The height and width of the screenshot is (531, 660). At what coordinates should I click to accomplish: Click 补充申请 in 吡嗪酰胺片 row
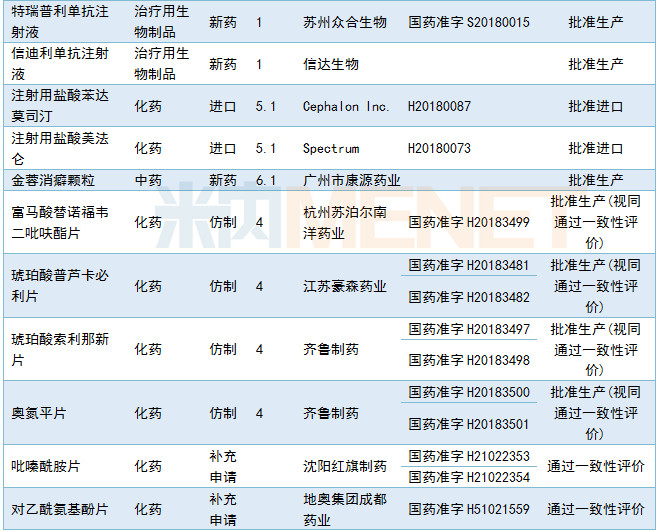click(223, 466)
